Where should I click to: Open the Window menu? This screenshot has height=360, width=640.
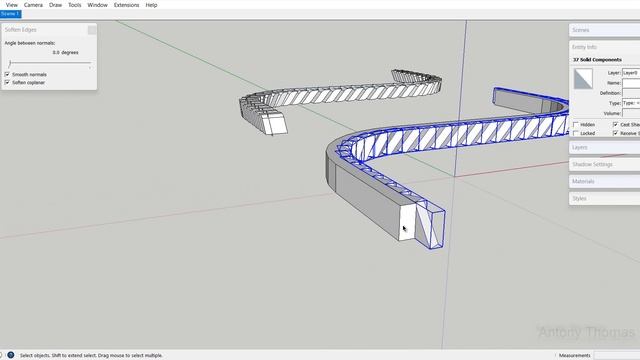97,5
